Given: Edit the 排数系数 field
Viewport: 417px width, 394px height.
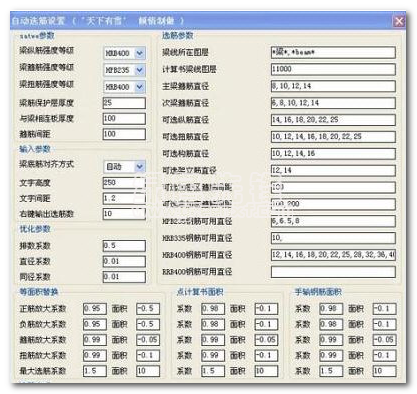Looking at the screenshot, I should (124, 246).
